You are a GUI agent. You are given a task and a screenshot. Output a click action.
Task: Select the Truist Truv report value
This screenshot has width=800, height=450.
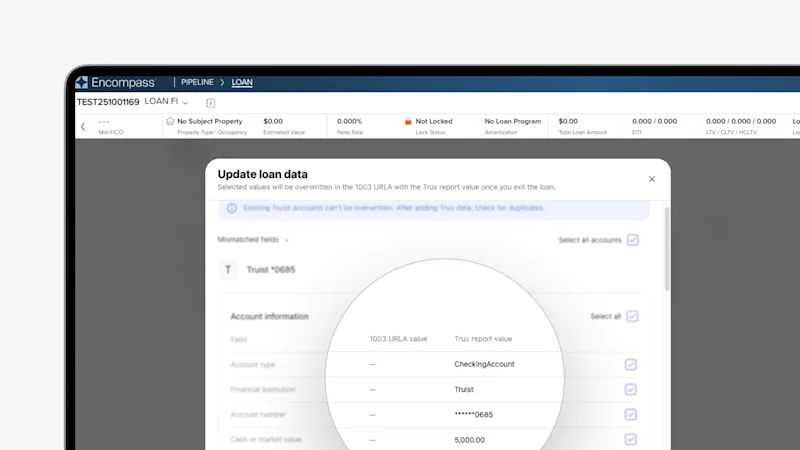464,389
